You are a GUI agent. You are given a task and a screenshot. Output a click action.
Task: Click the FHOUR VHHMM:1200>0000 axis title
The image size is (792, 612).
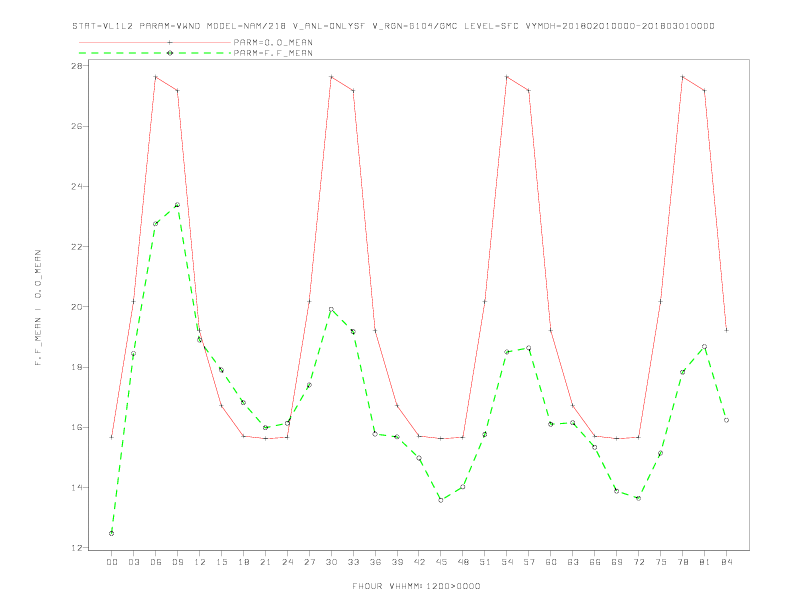pyautogui.click(x=416, y=586)
